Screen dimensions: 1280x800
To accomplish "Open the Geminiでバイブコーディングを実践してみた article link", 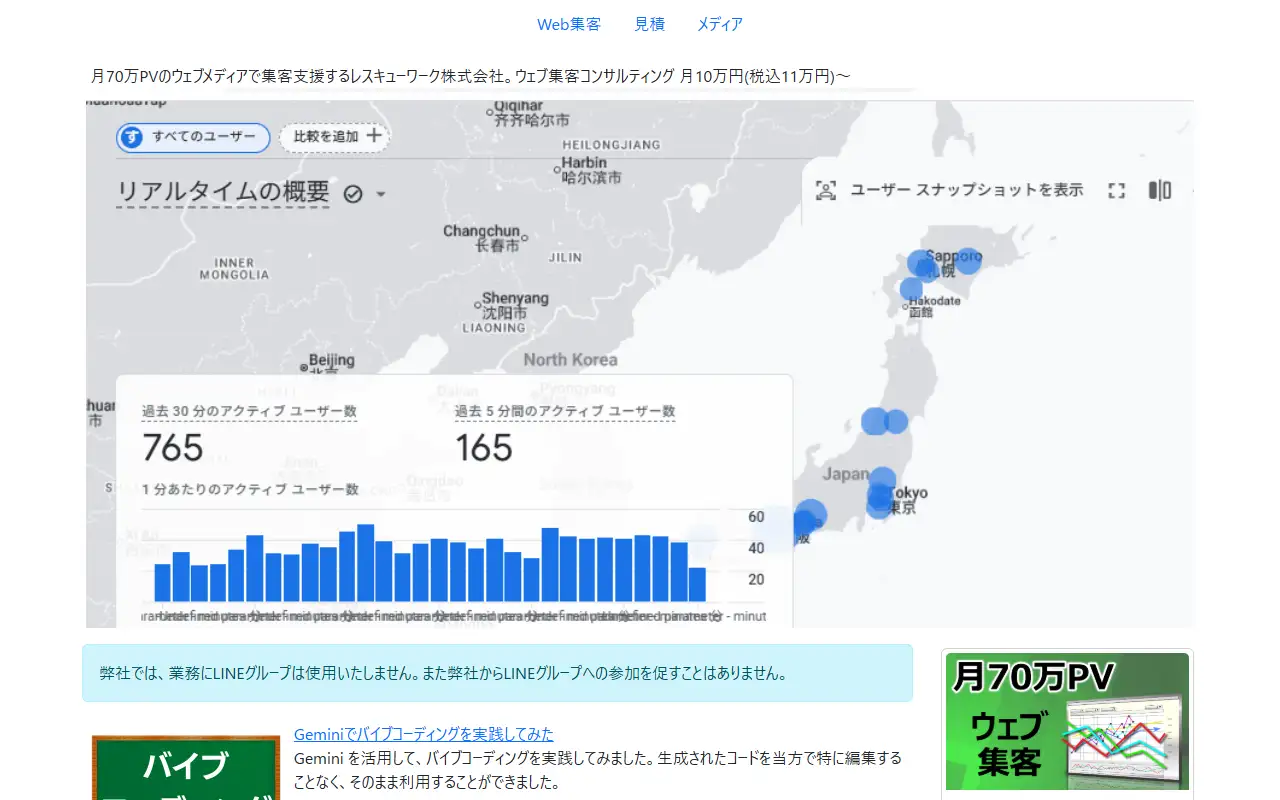I will 424,734.
